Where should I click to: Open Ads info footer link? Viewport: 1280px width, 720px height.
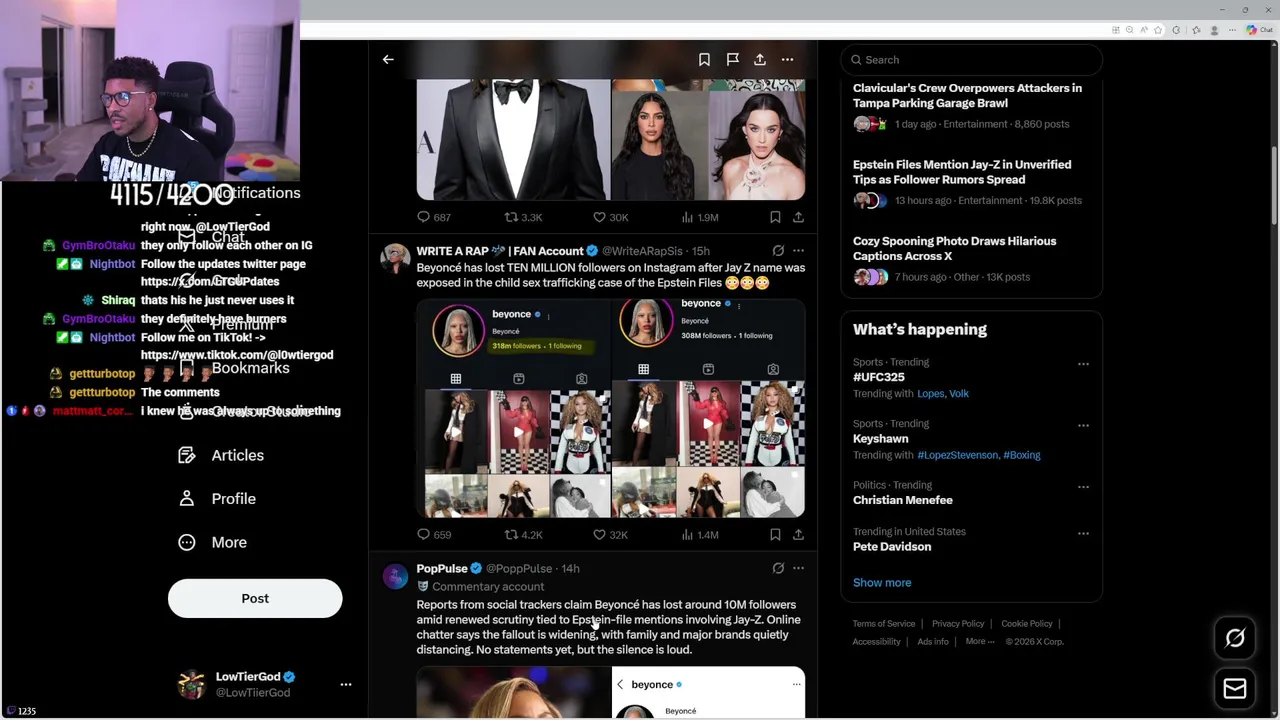coord(933,642)
